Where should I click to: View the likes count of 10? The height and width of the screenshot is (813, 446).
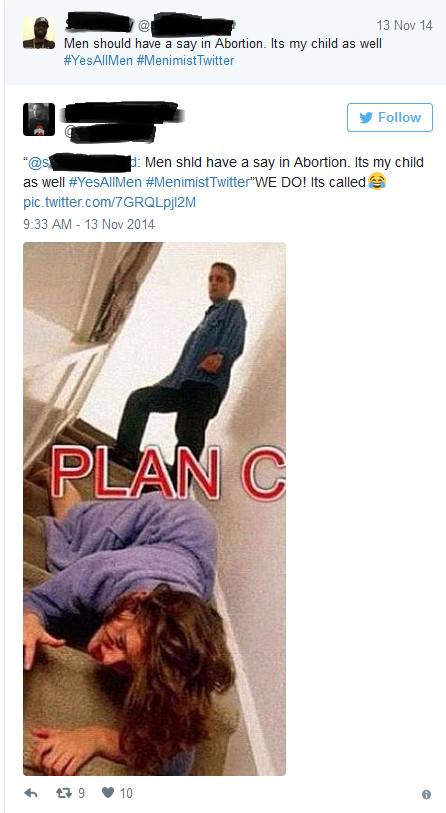click(x=126, y=793)
